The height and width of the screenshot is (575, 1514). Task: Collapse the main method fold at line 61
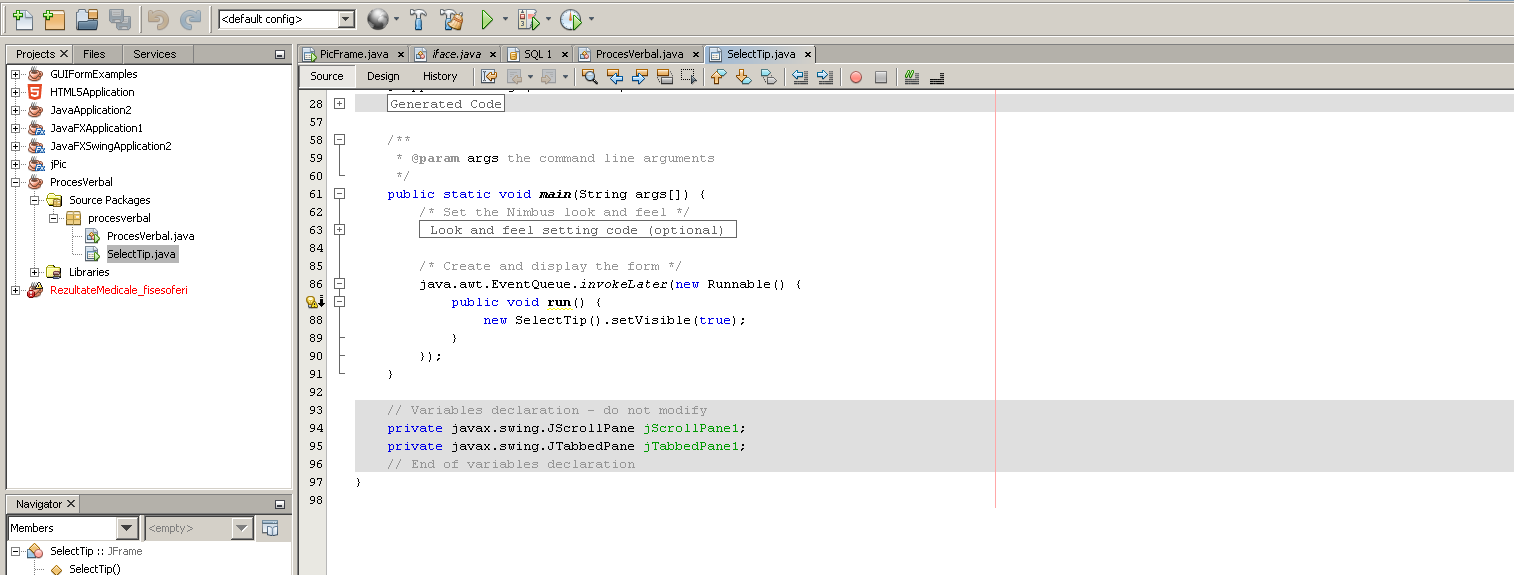(x=340, y=194)
